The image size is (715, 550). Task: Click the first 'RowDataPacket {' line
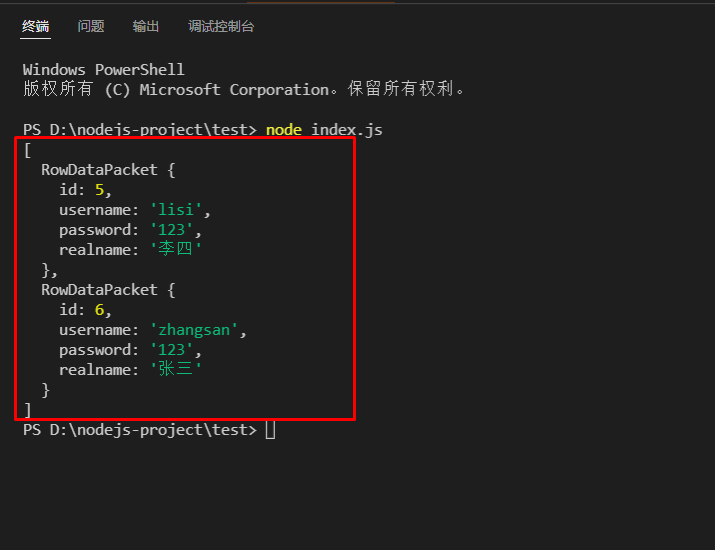pyautogui.click(x=108, y=170)
